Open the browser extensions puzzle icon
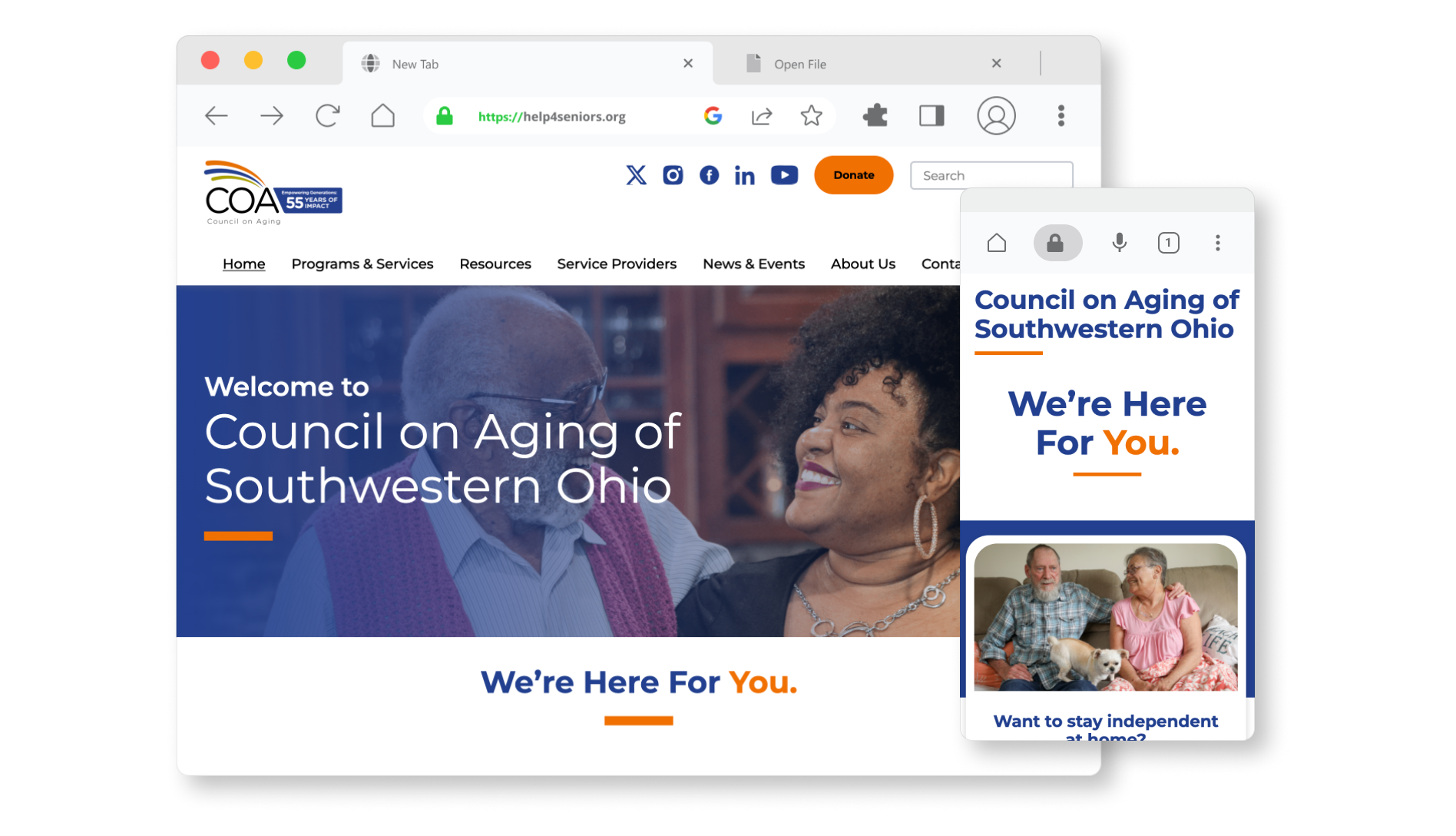1456x836 pixels. click(875, 116)
